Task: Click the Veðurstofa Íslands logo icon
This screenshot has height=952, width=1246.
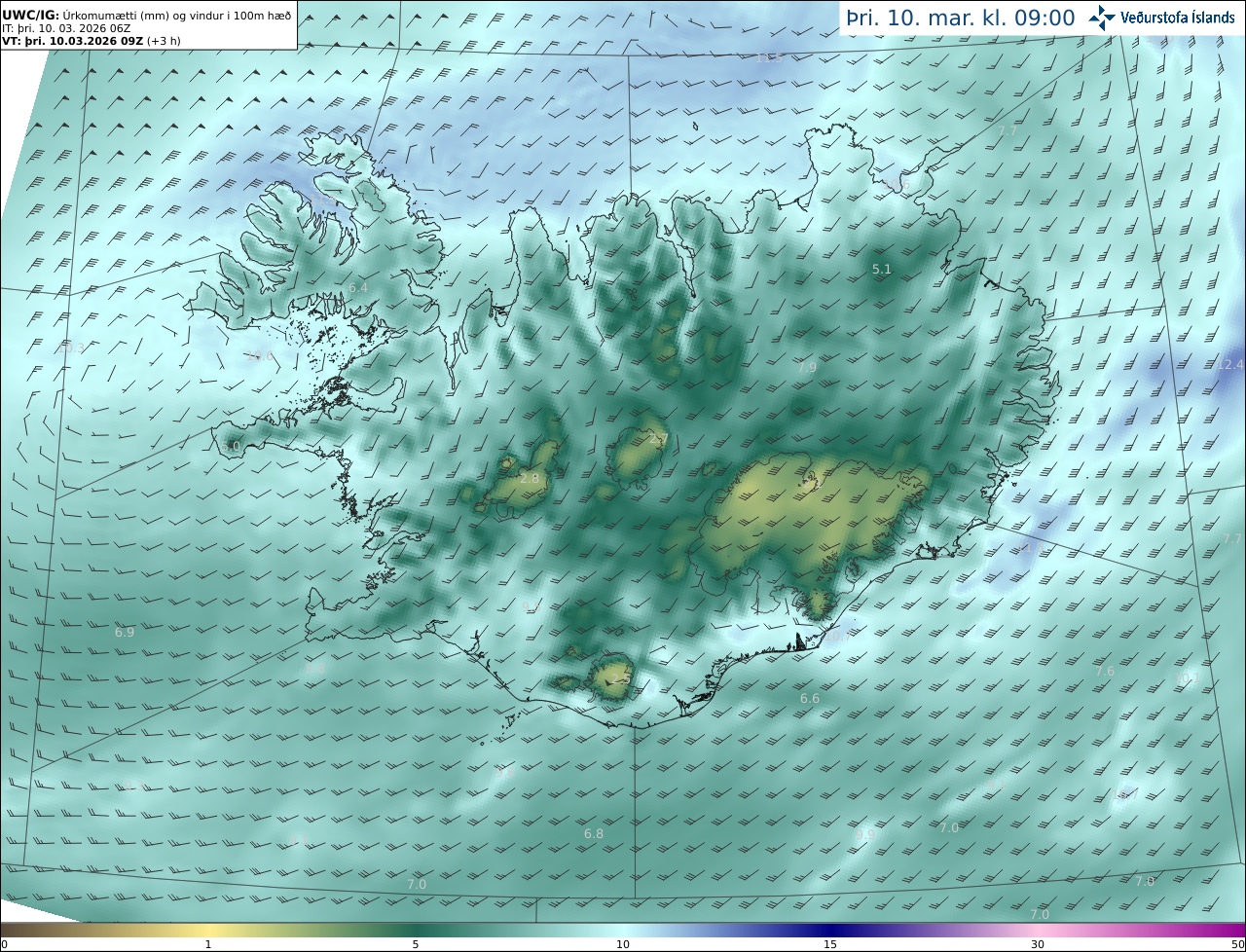Action: tap(1102, 18)
